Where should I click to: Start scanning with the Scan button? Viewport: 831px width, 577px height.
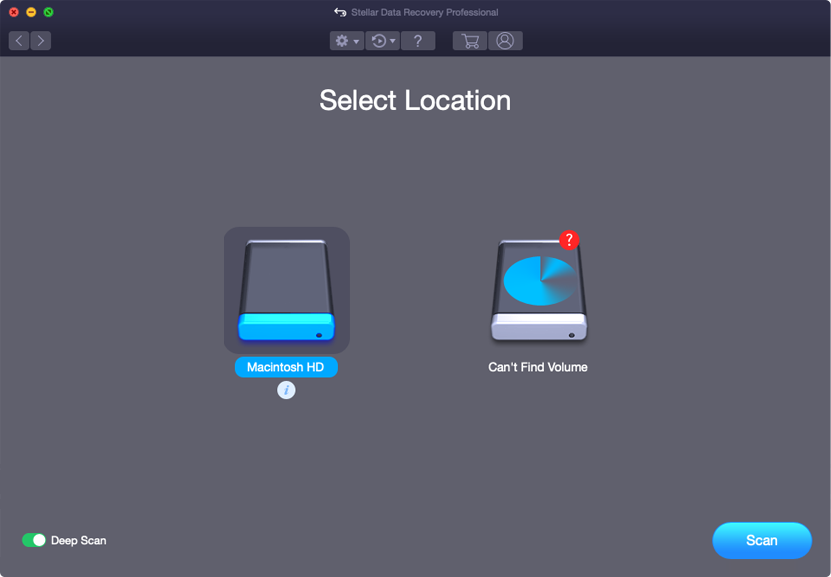click(762, 540)
